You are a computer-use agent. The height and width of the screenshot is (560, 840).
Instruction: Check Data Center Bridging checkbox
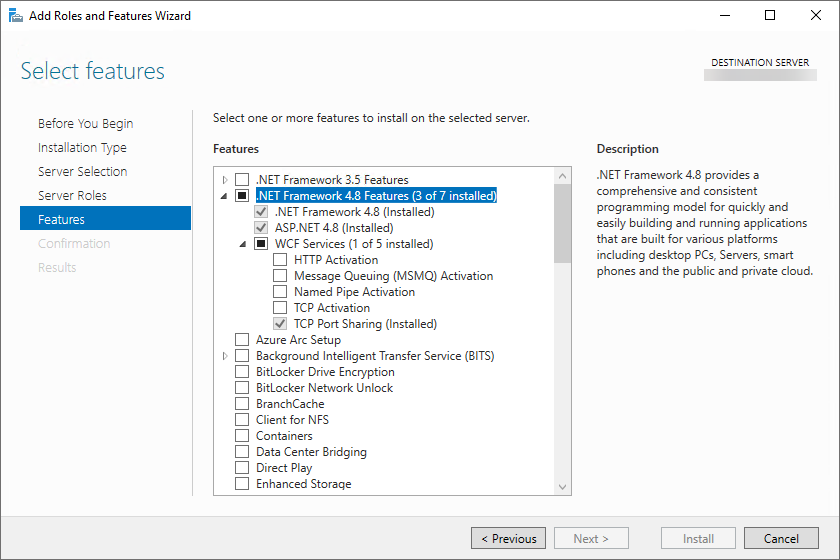(242, 452)
